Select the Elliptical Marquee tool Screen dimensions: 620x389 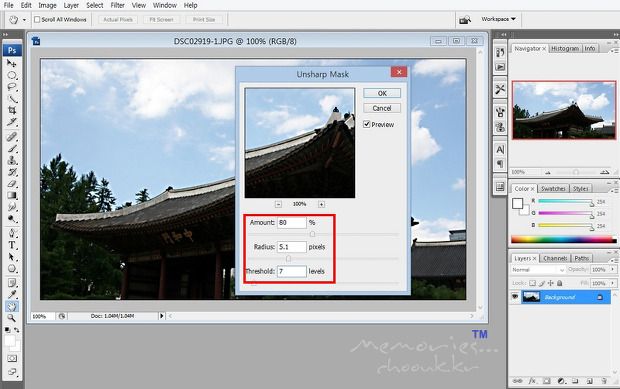(x=12, y=75)
